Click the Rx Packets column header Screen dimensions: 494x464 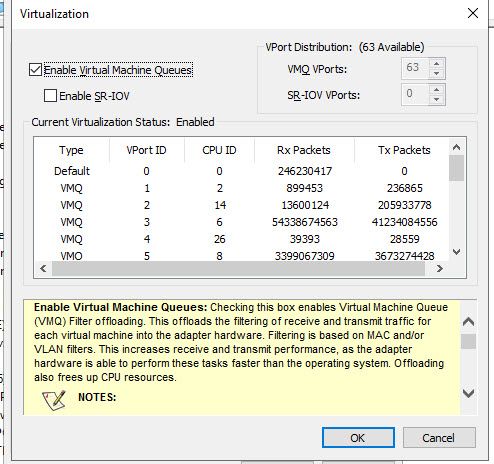tap(304, 150)
